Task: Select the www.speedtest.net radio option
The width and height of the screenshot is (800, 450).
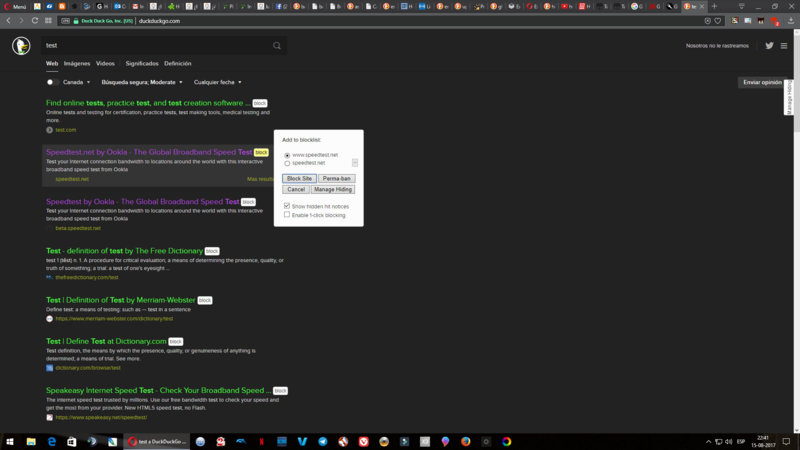Action: pyautogui.click(x=287, y=155)
